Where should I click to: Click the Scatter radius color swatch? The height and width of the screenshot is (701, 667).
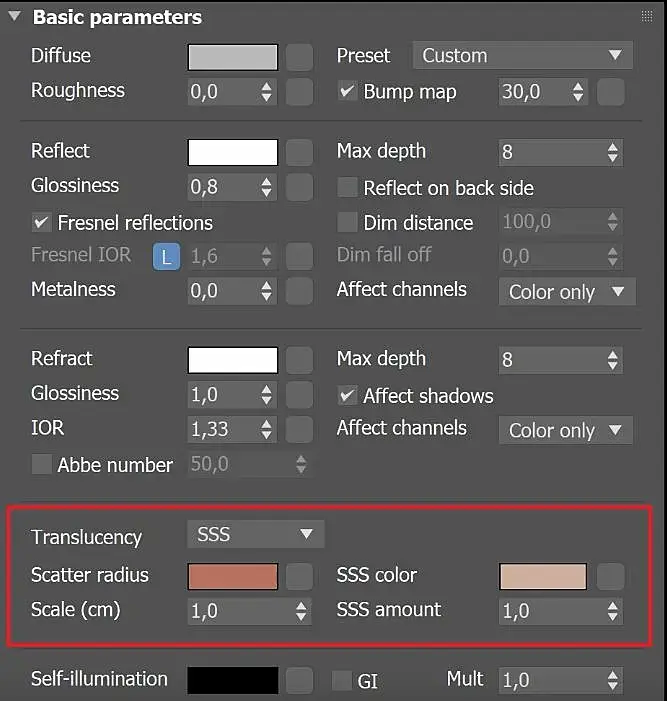coord(232,577)
